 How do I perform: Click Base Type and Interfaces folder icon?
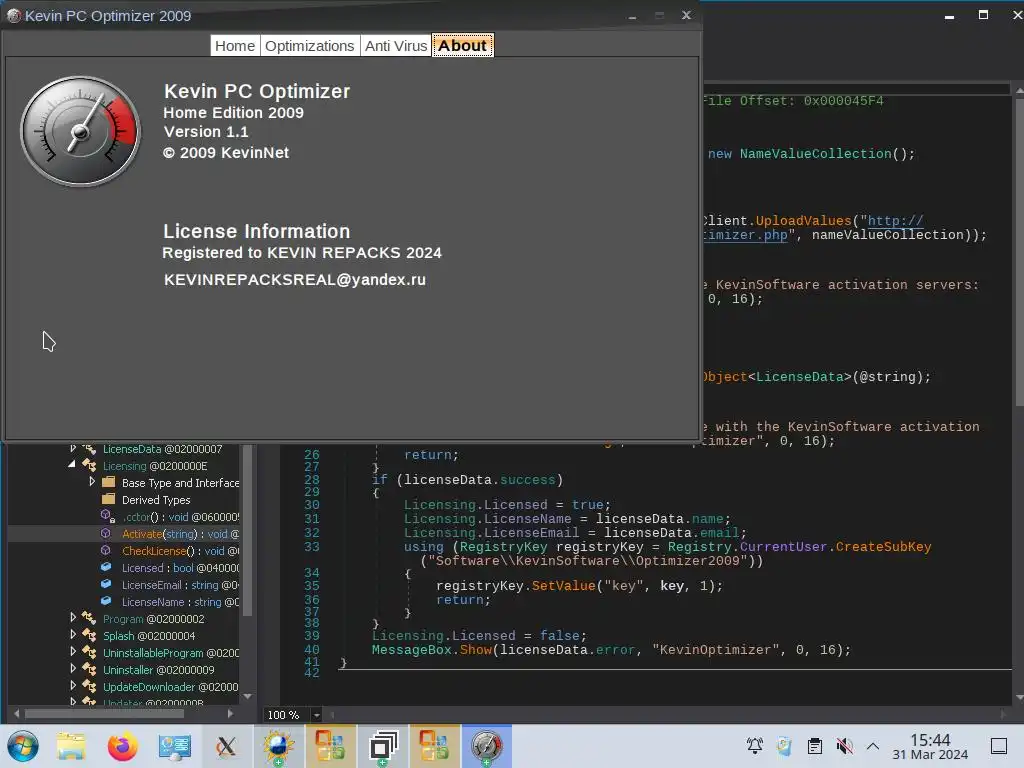point(109,483)
